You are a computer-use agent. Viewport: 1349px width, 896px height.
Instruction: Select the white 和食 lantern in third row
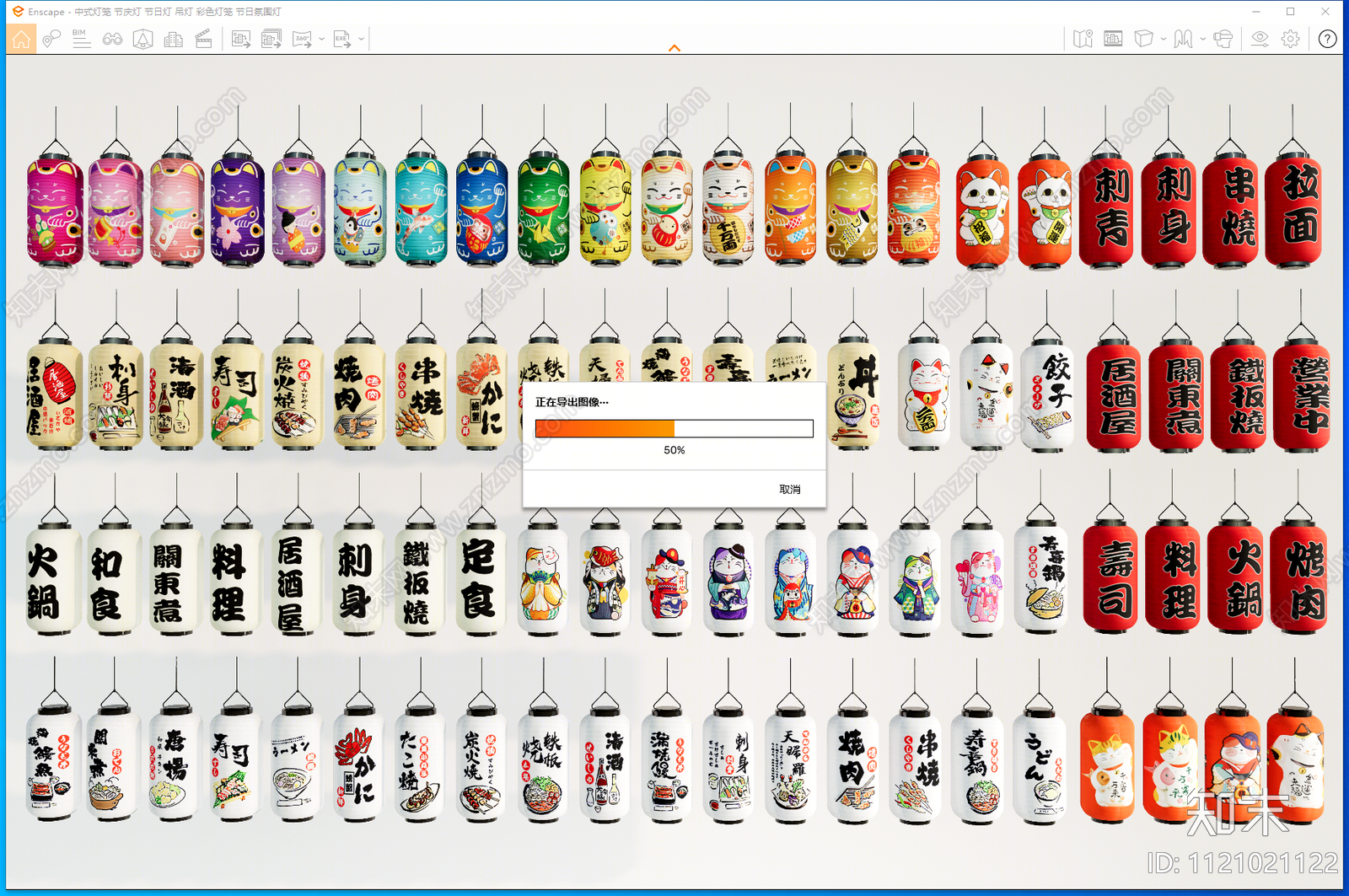(x=115, y=580)
